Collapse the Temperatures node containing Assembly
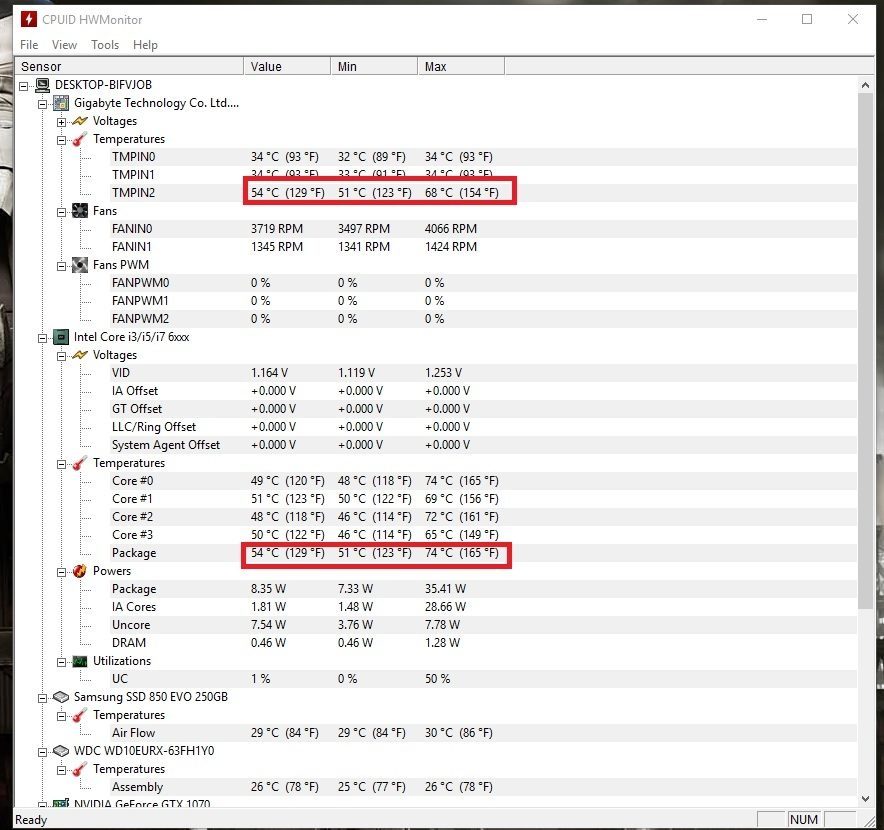 click(61, 770)
